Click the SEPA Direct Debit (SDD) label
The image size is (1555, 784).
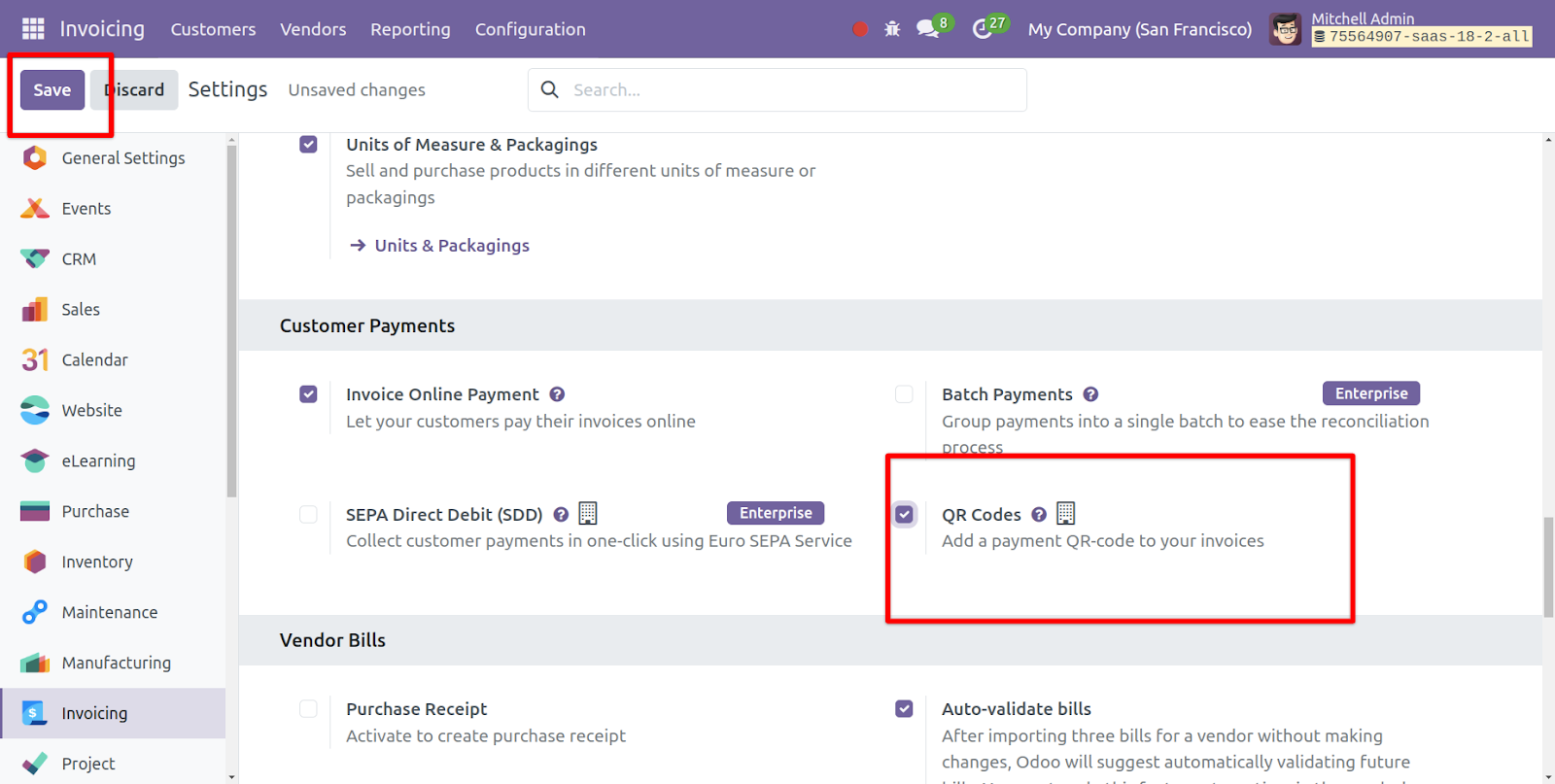444,515
